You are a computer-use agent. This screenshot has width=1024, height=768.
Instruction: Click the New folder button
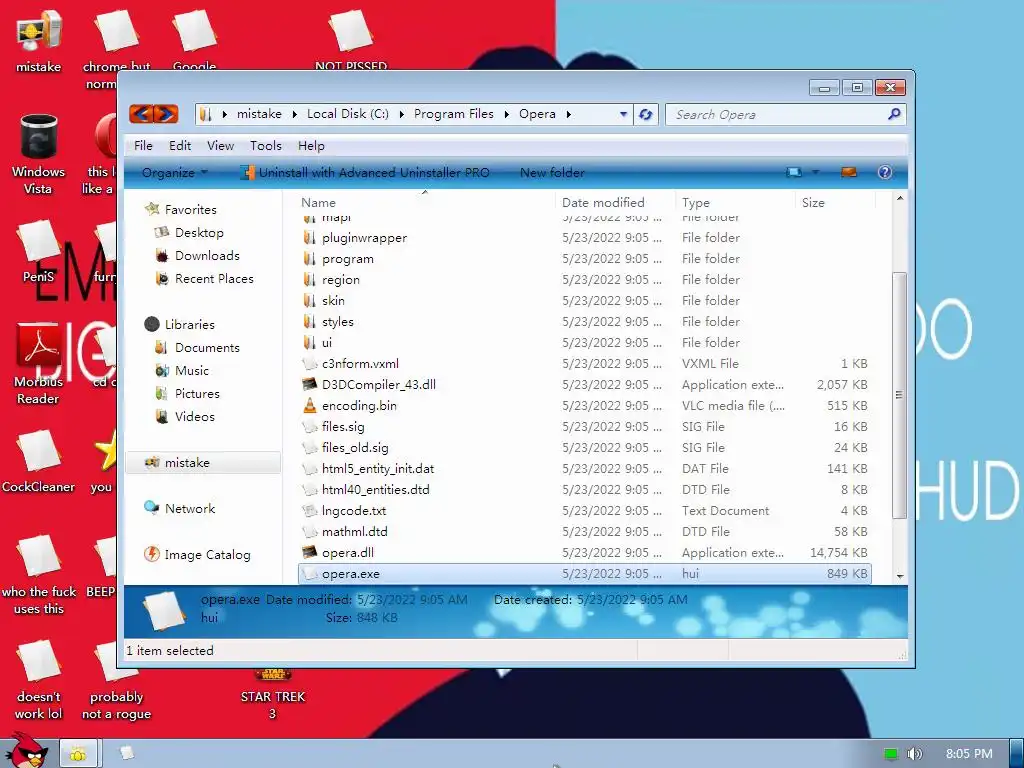coord(552,172)
